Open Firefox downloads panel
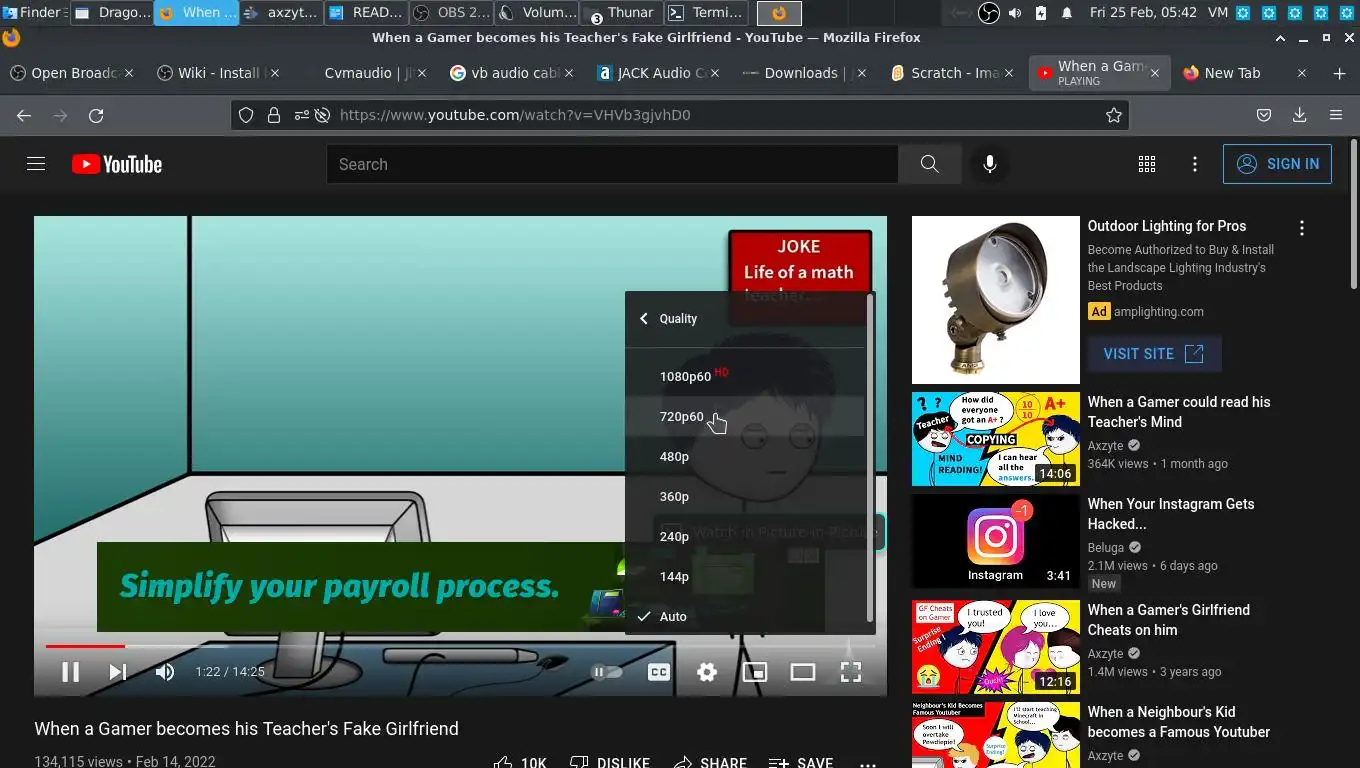Image resolution: width=1360 pixels, height=768 pixels. point(1300,115)
